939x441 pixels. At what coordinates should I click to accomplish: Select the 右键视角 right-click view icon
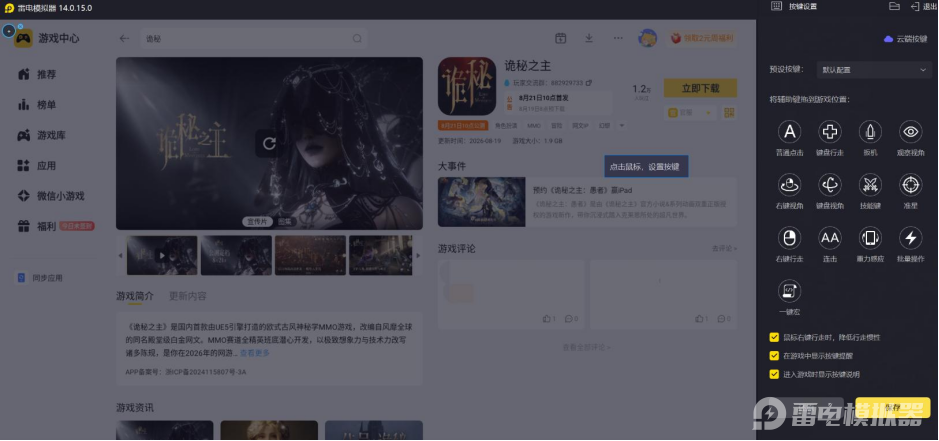tap(789, 185)
